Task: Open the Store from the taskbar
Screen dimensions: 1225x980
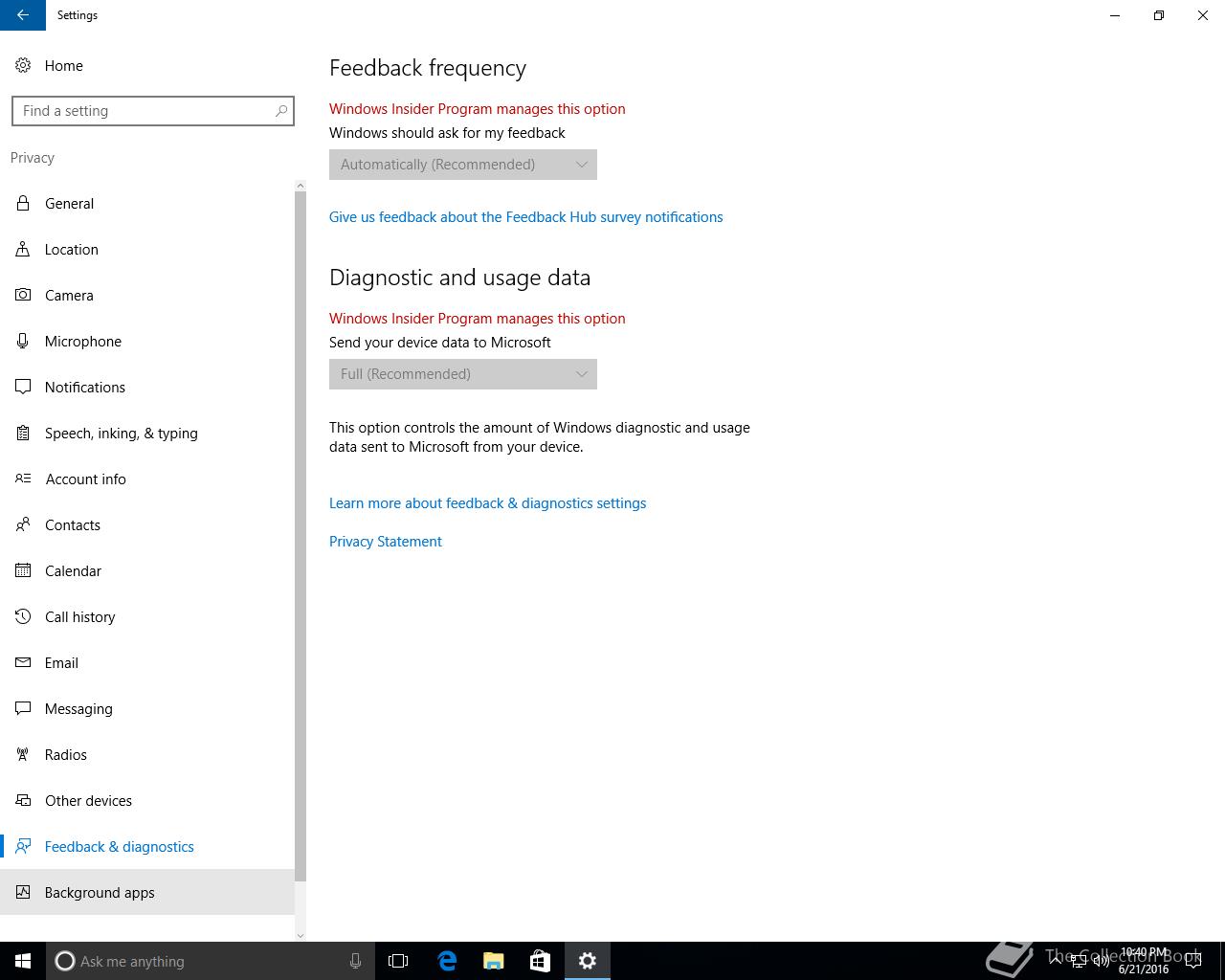Action: [540, 961]
